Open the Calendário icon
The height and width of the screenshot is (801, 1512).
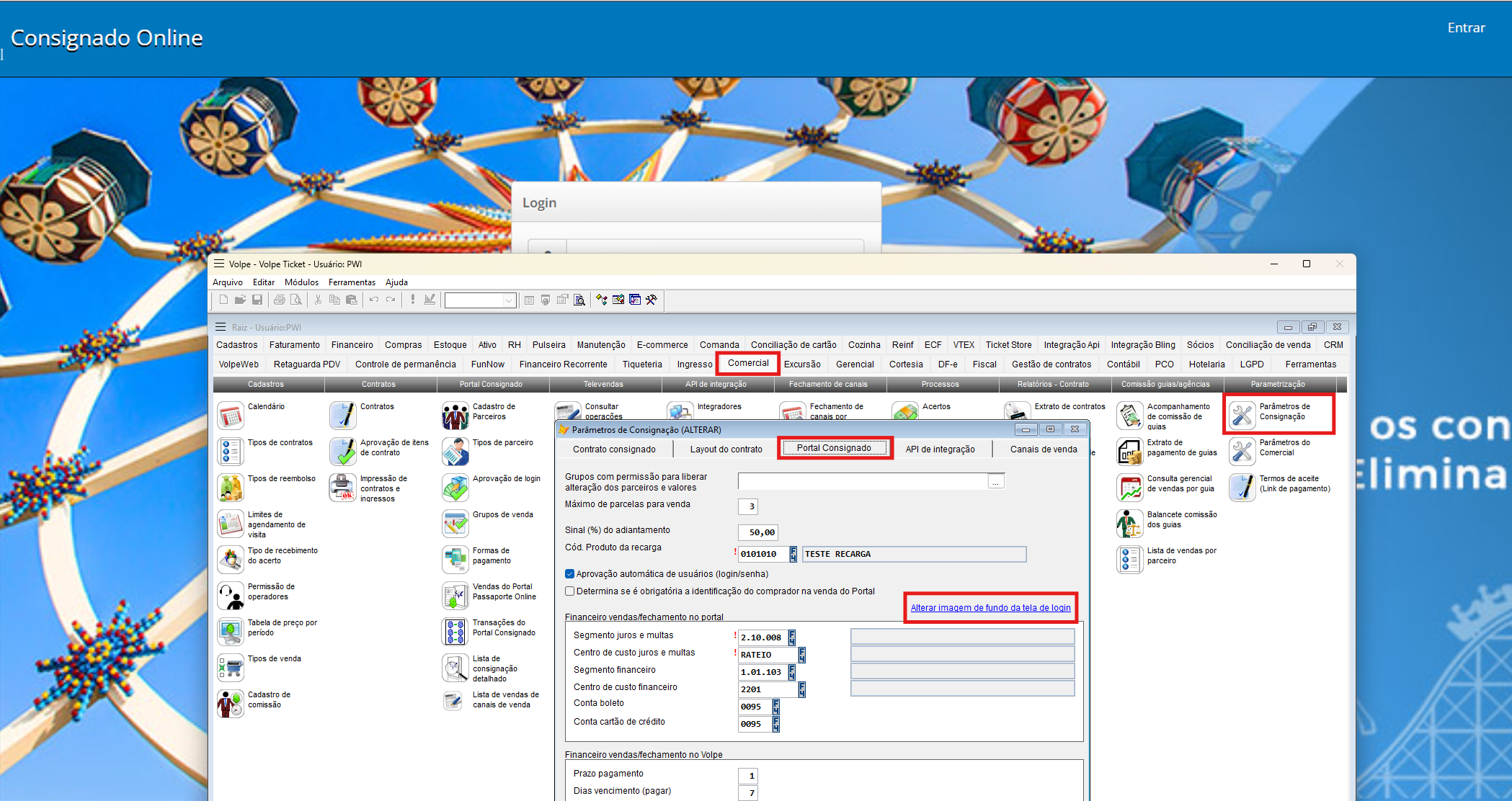click(x=230, y=416)
